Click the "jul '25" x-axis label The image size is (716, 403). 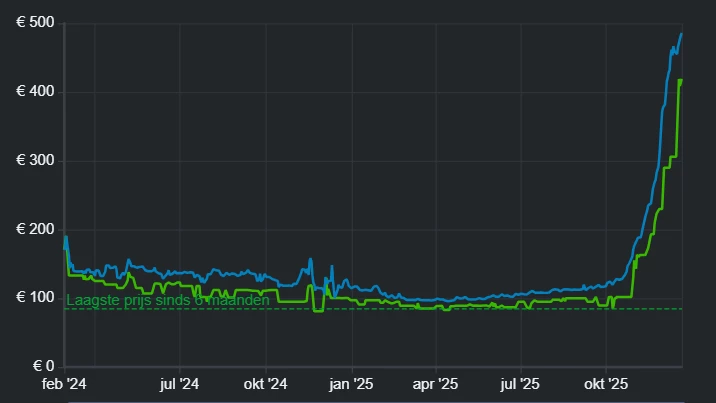(520, 384)
